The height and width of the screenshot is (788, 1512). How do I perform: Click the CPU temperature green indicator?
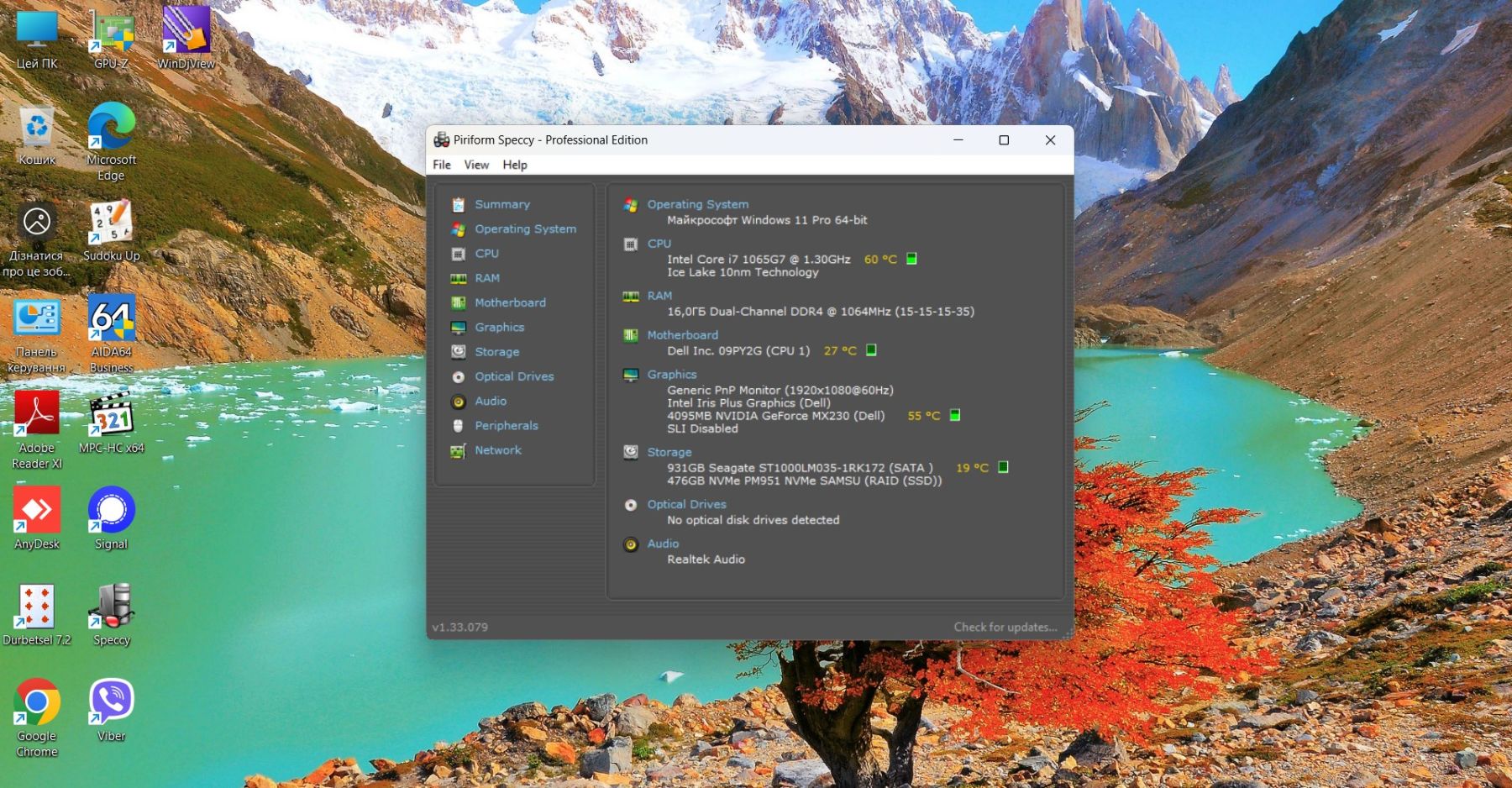pyautogui.click(x=911, y=259)
